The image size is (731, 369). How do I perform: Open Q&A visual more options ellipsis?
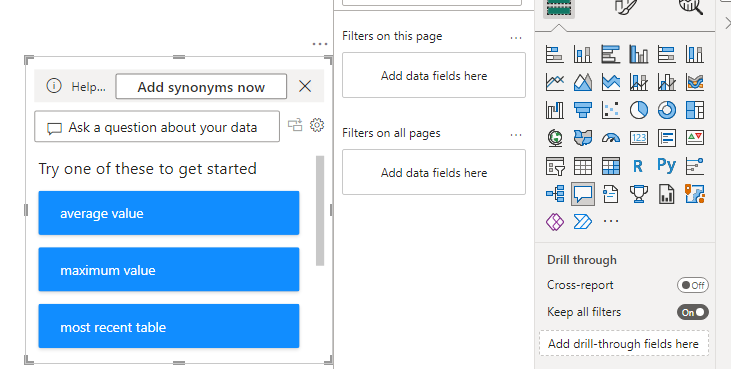[320, 44]
